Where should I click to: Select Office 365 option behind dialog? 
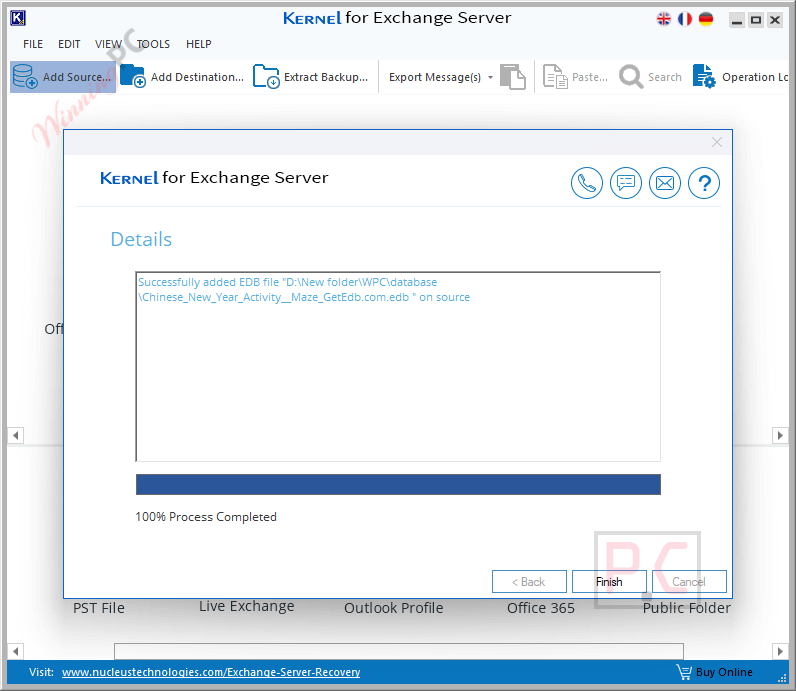click(x=541, y=608)
